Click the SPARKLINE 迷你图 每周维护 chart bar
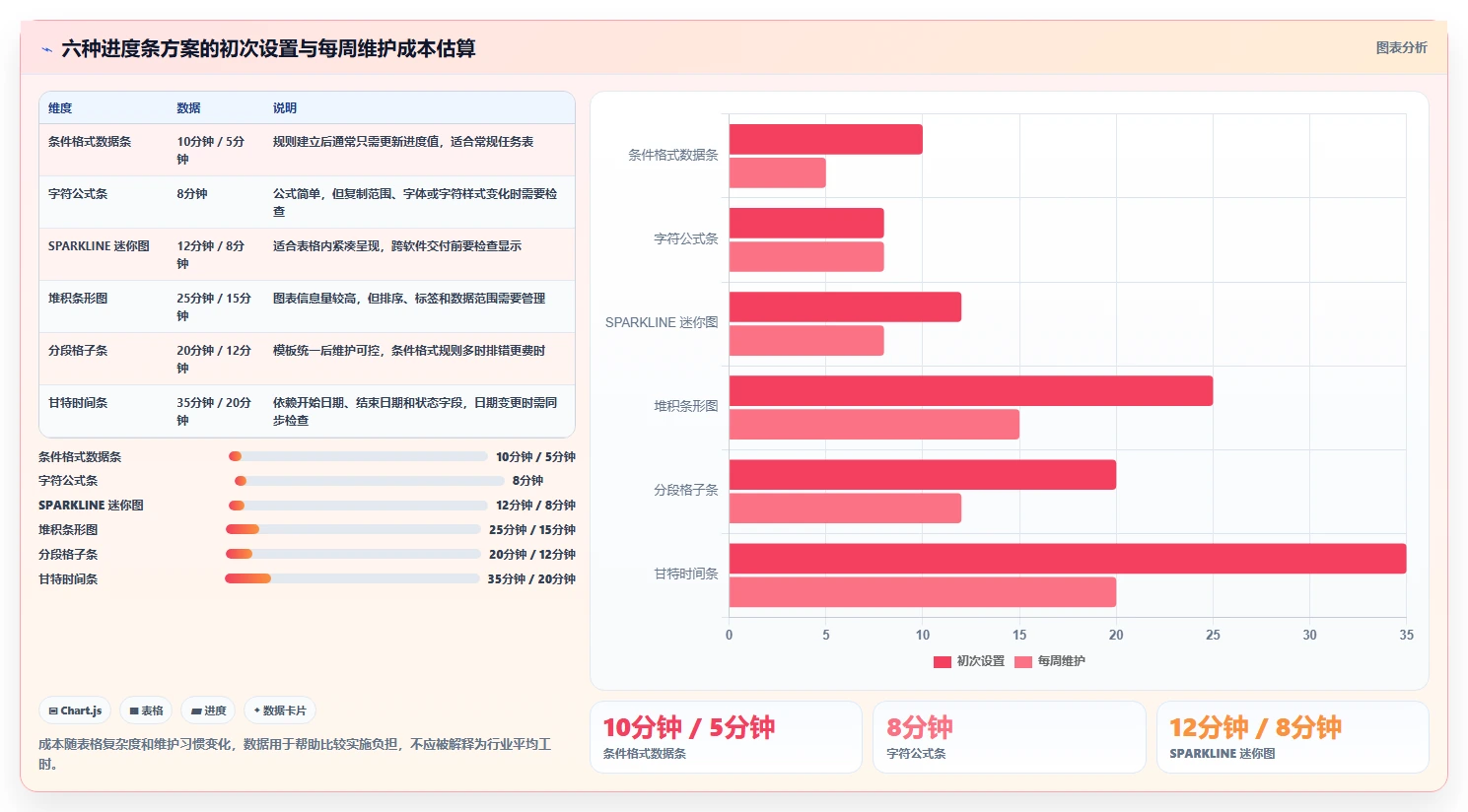 [806, 340]
